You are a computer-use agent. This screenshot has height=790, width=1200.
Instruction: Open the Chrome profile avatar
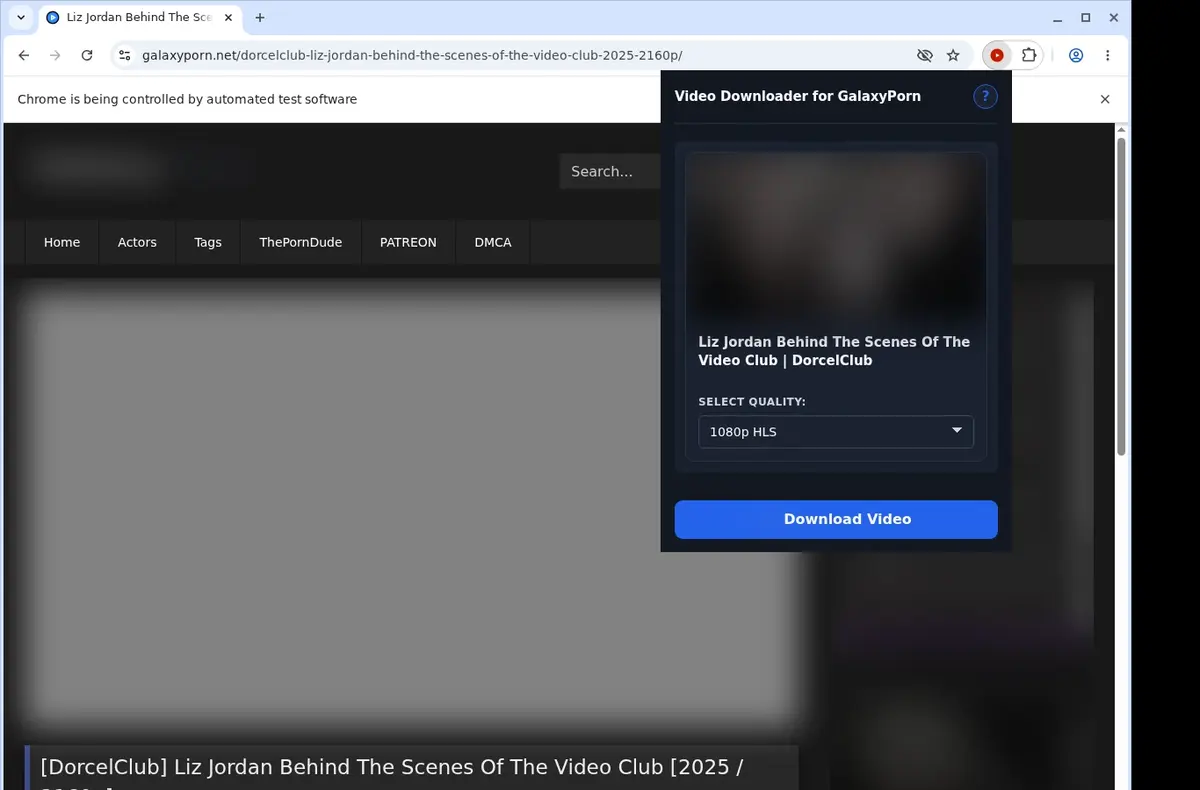[x=1076, y=56]
